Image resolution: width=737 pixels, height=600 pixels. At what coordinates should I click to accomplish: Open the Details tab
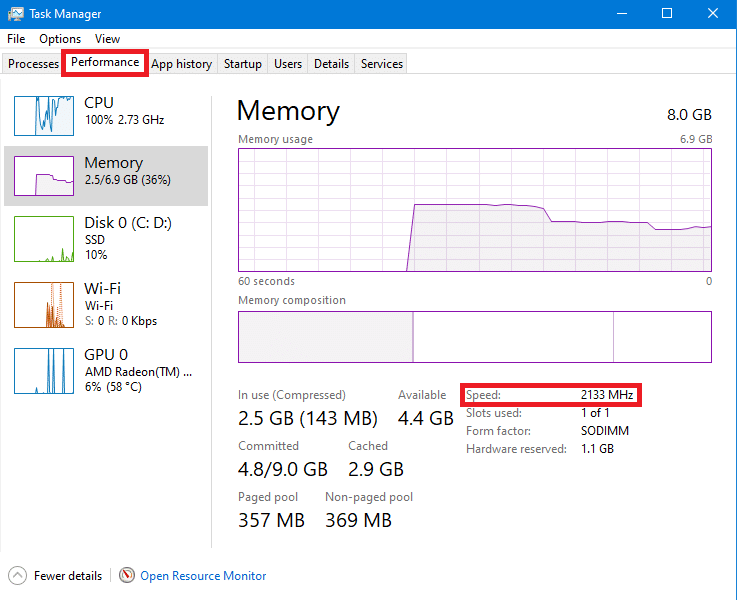[331, 64]
